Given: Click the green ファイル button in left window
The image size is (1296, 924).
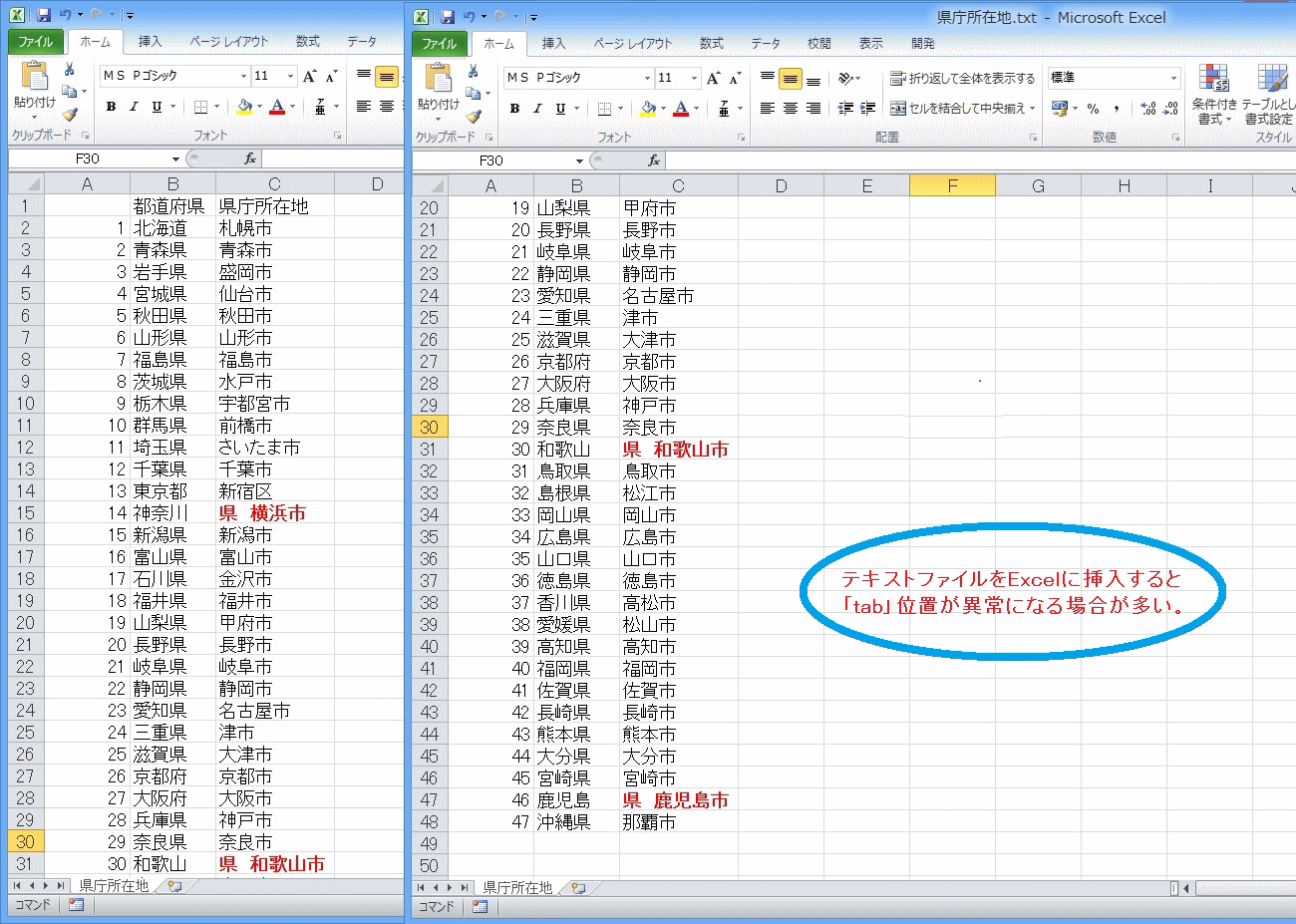Looking at the screenshot, I should click(35, 42).
